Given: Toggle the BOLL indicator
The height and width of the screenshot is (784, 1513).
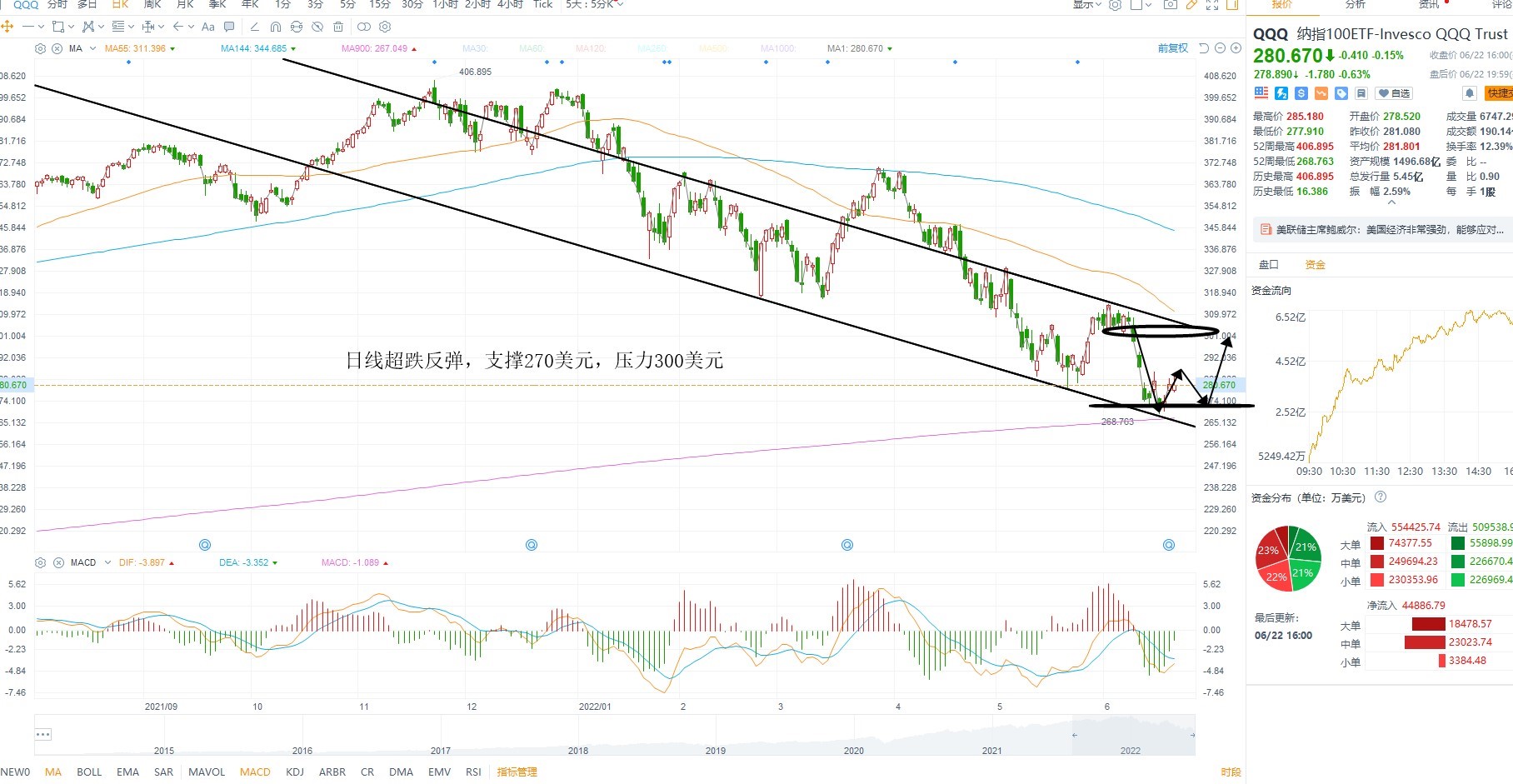Looking at the screenshot, I should (89, 772).
